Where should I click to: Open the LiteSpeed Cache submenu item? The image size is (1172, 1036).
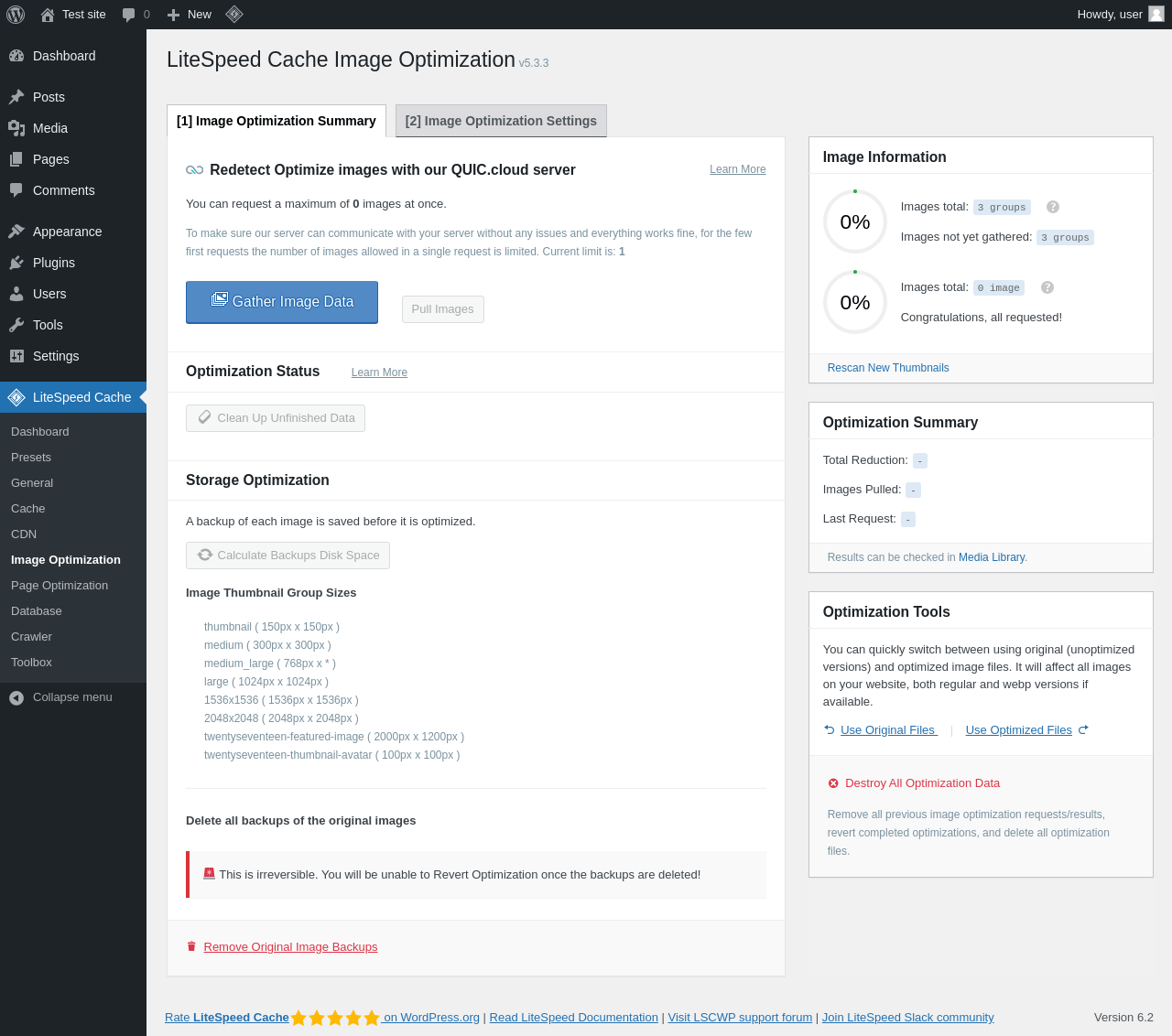28,509
